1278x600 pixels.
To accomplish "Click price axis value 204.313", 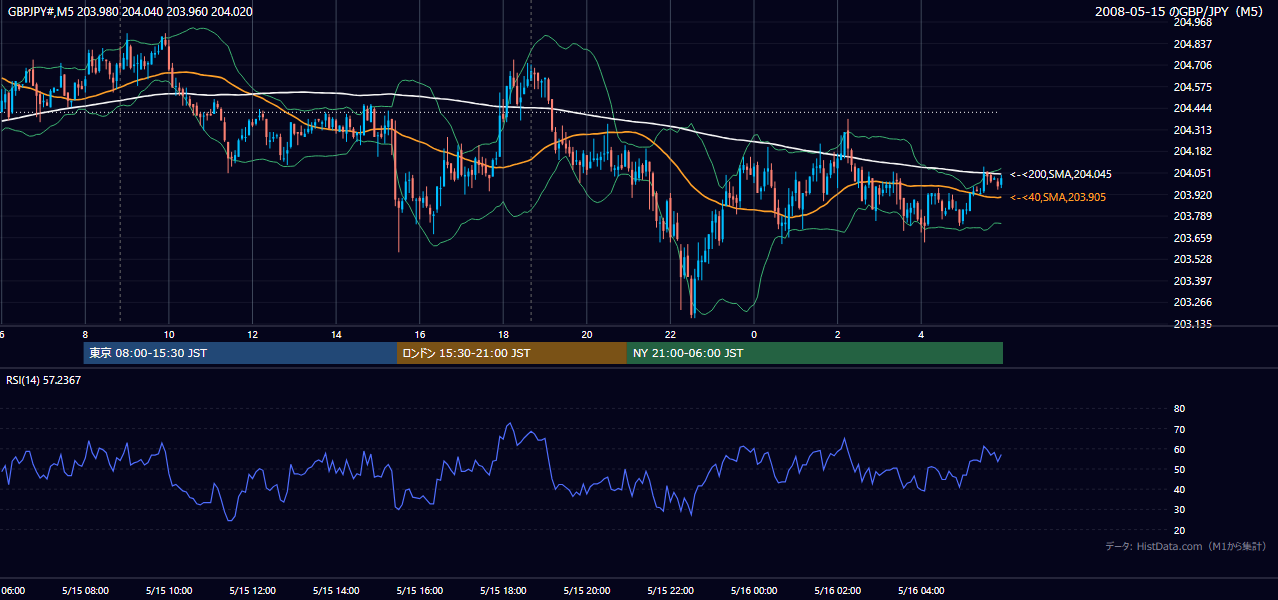I will pyautogui.click(x=1192, y=130).
